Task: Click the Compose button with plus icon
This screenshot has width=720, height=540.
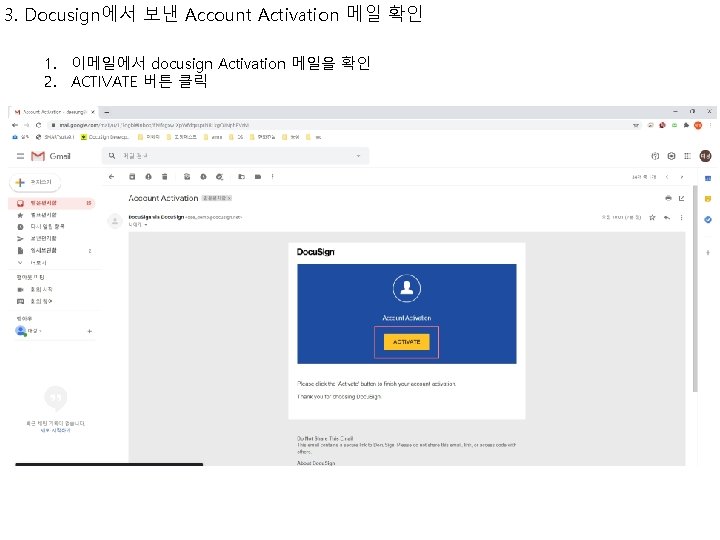Action: pyautogui.click(x=35, y=182)
